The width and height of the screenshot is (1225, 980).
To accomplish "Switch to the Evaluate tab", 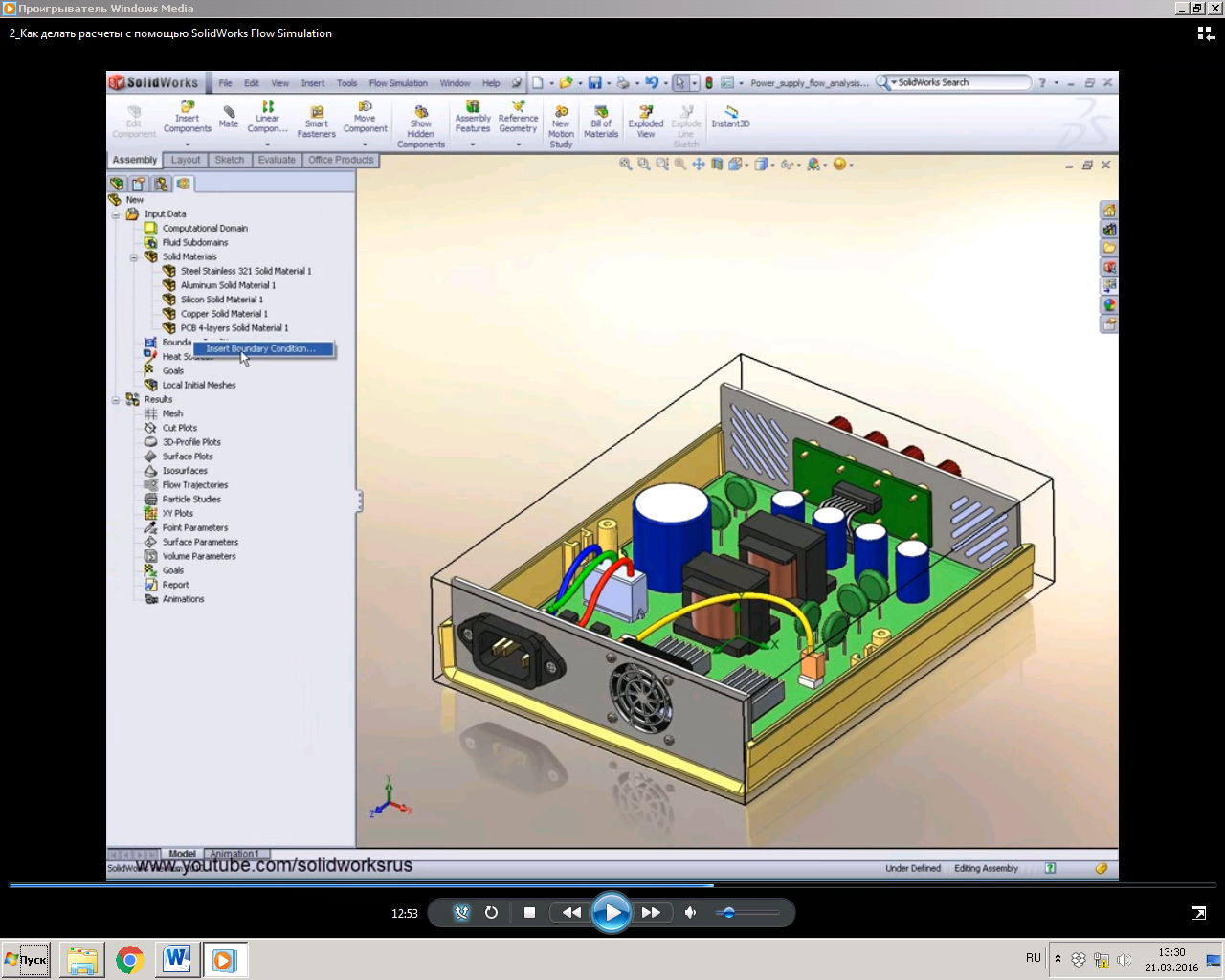I will [277, 160].
